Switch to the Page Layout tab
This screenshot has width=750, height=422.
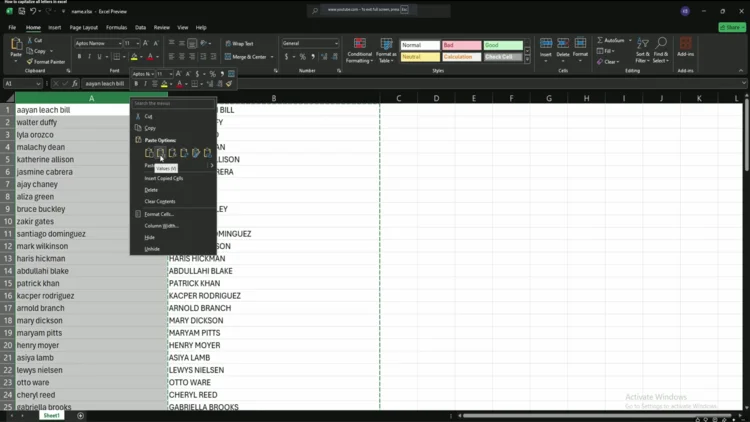pyautogui.click(x=84, y=28)
